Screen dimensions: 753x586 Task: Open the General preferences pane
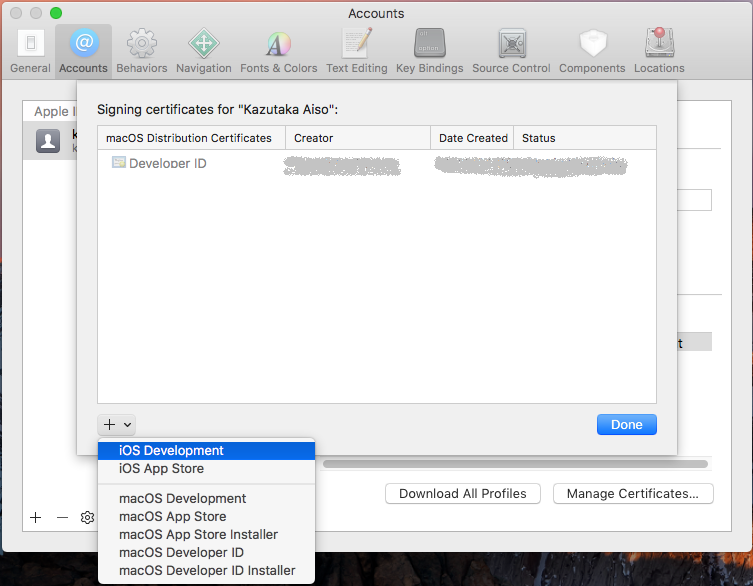point(30,51)
